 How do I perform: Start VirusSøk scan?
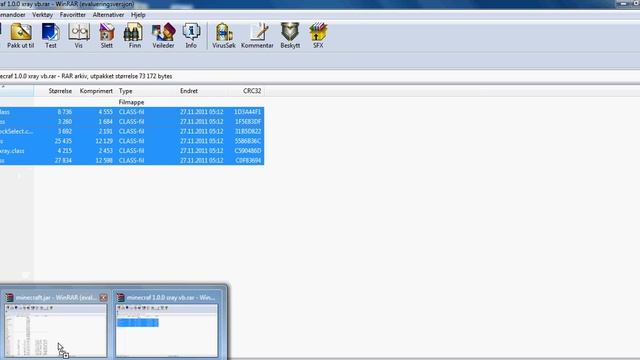tap(224, 36)
